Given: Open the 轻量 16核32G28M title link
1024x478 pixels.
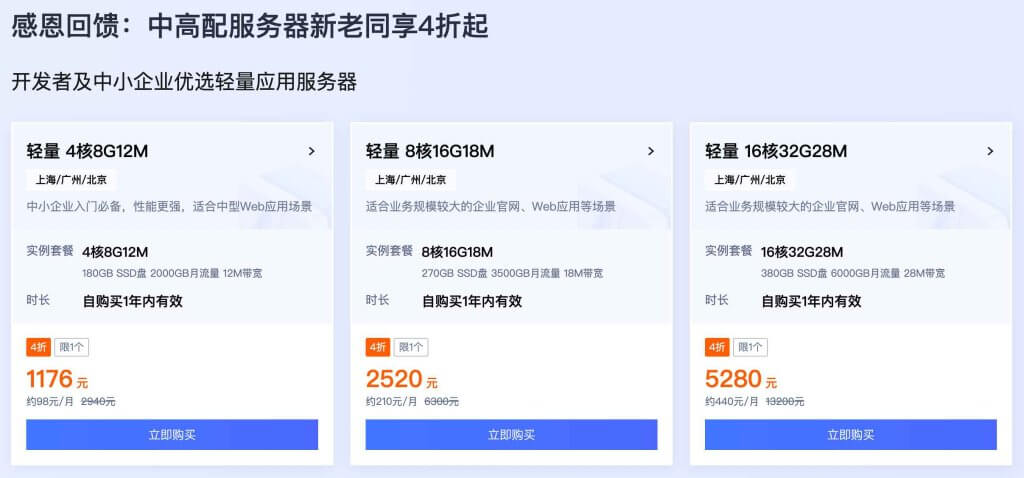Looking at the screenshot, I should [776, 151].
